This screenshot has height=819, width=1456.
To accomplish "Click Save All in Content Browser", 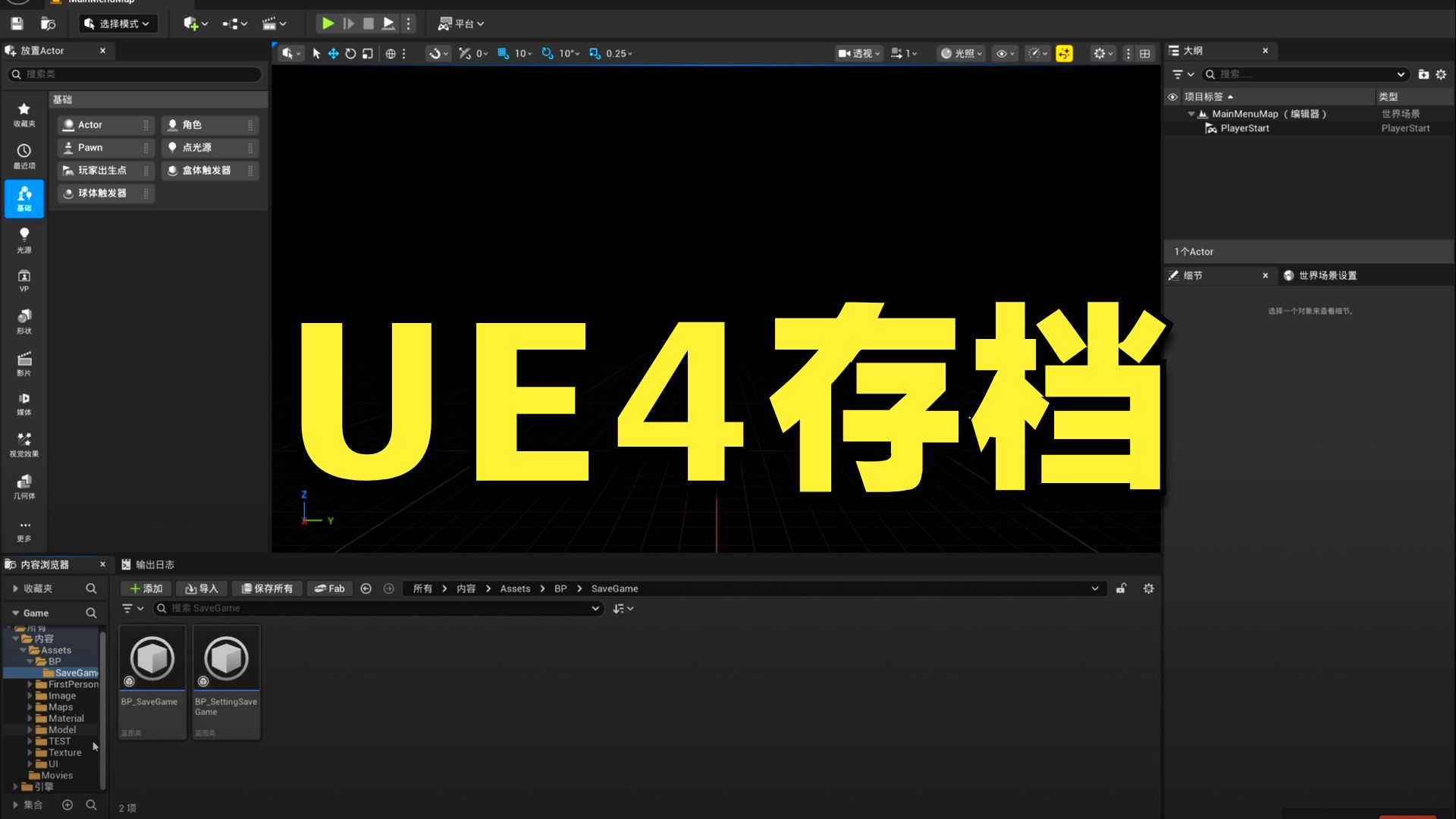I will [x=267, y=589].
